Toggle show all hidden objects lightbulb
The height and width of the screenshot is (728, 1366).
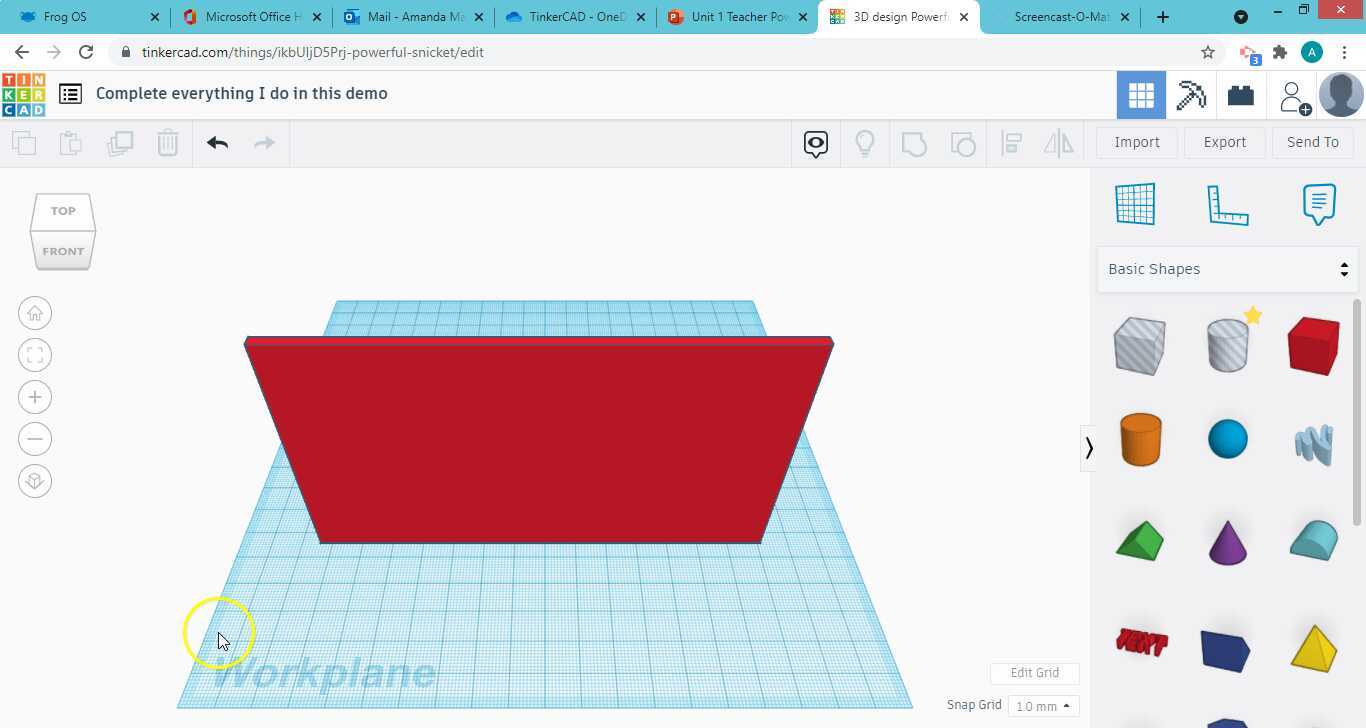point(865,143)
